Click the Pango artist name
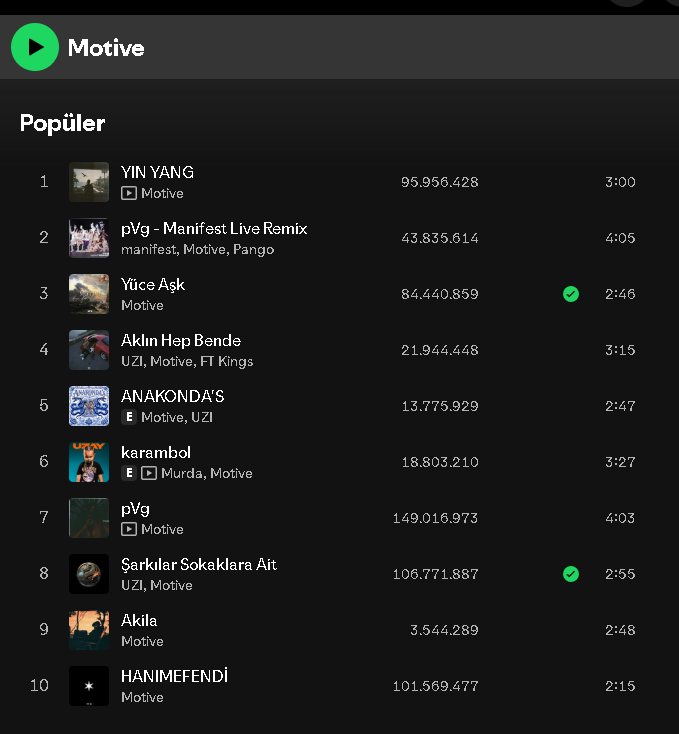 (253, 250)
